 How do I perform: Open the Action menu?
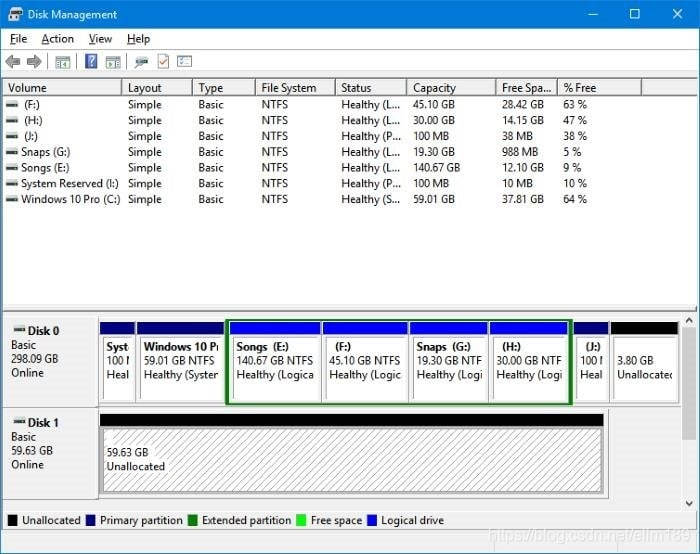tap(58, 39)
